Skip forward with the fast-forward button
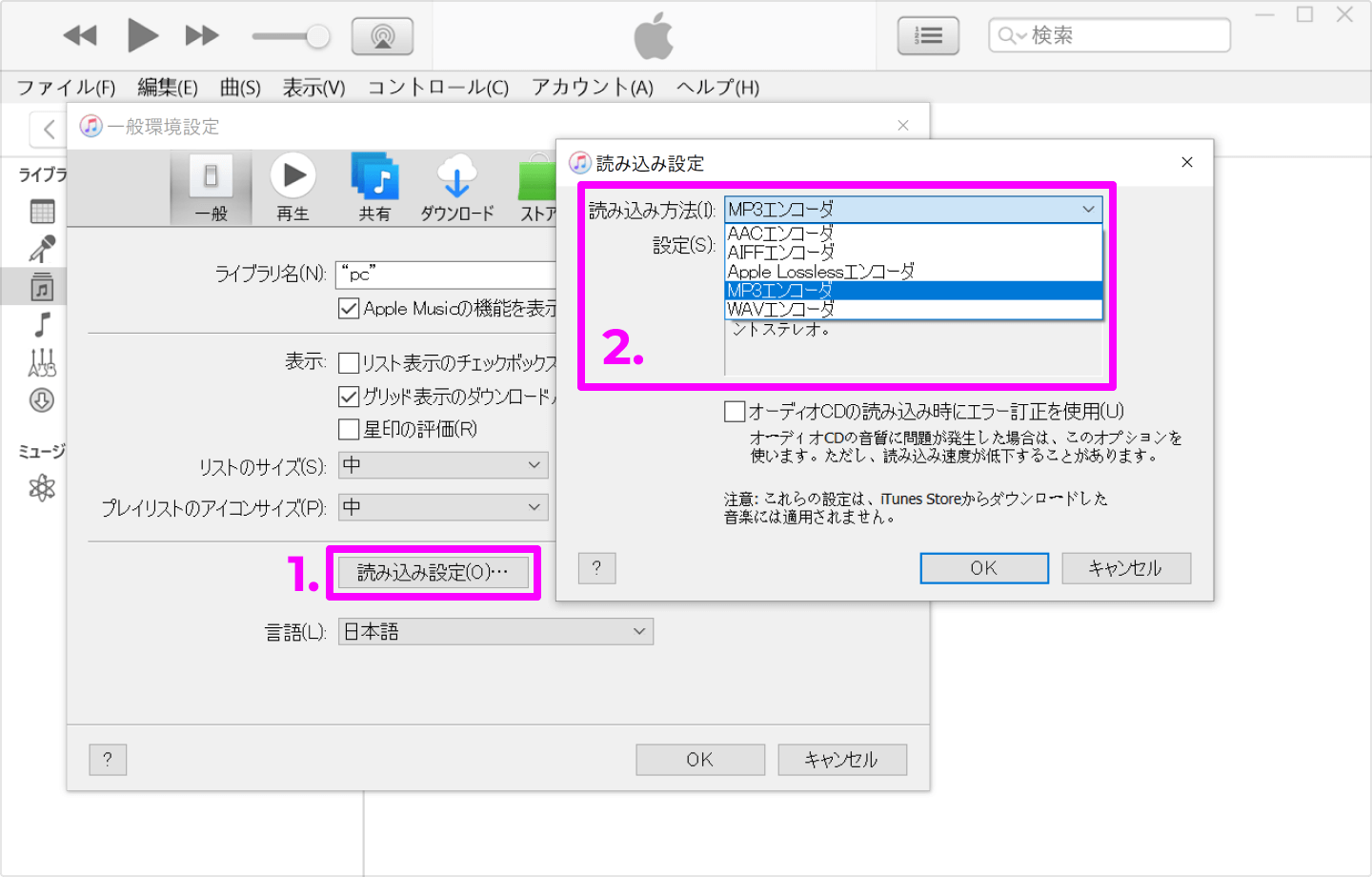The width and height of the screenshot is (1372, 877). pos(202,36)
